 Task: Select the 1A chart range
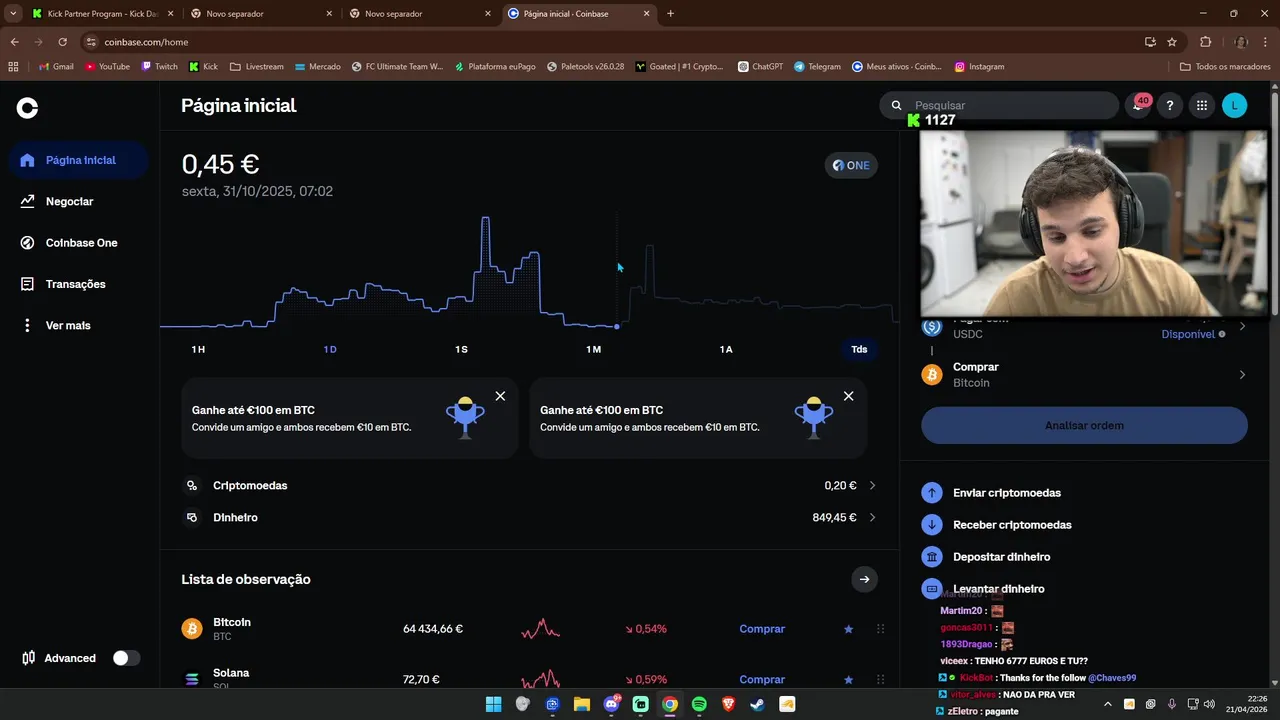[x=726, y=349]
